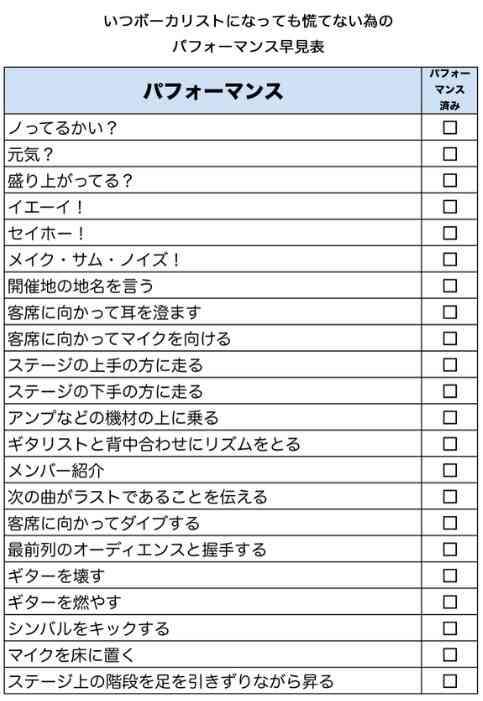The height and width of the screenshot is (701, 483).
Task: Check the メイク・サム・ノイズ! box
Action: click(449, 259)
